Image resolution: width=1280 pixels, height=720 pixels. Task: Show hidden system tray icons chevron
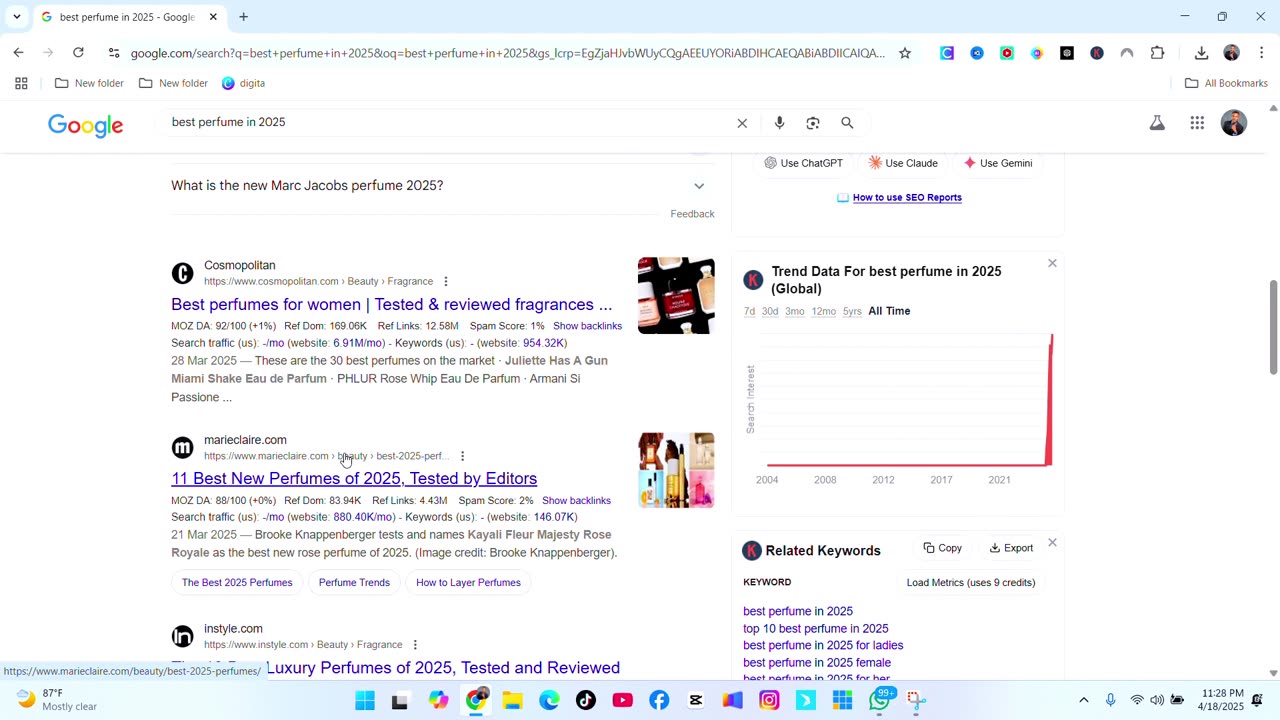pyautogui.click(x=1083, y=700)
